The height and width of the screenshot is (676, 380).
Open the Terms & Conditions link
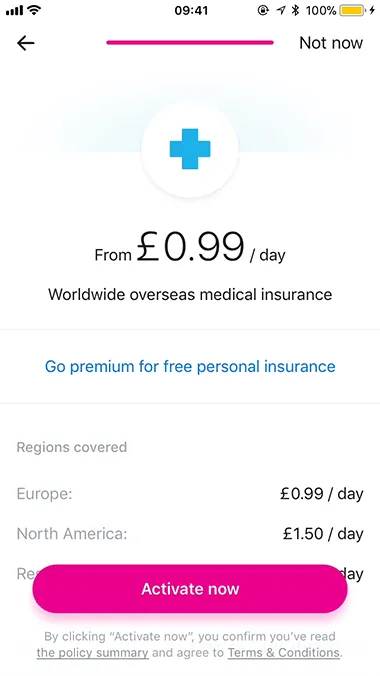(x=284, y=653)
